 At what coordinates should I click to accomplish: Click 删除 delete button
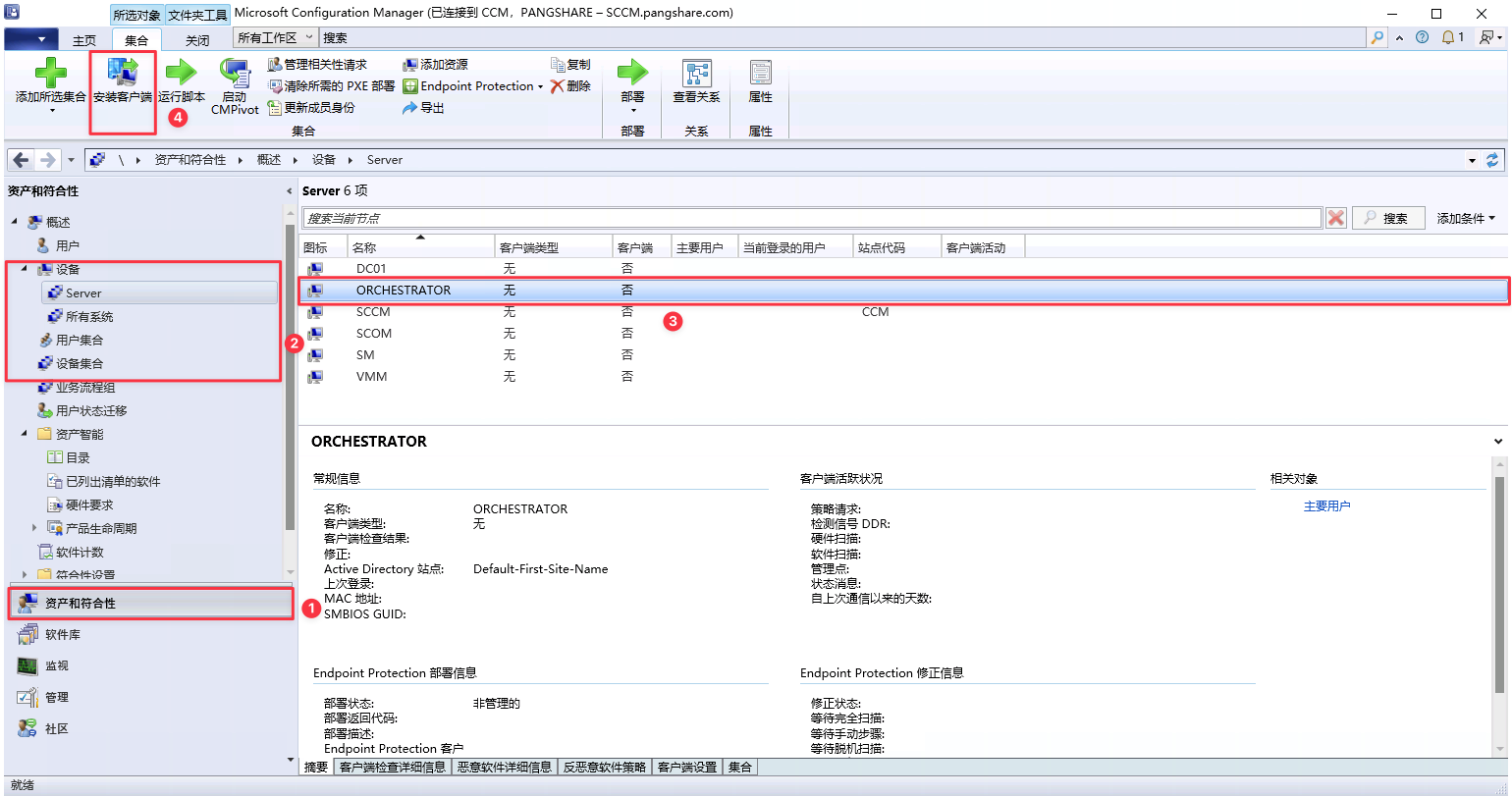[571, 85]
